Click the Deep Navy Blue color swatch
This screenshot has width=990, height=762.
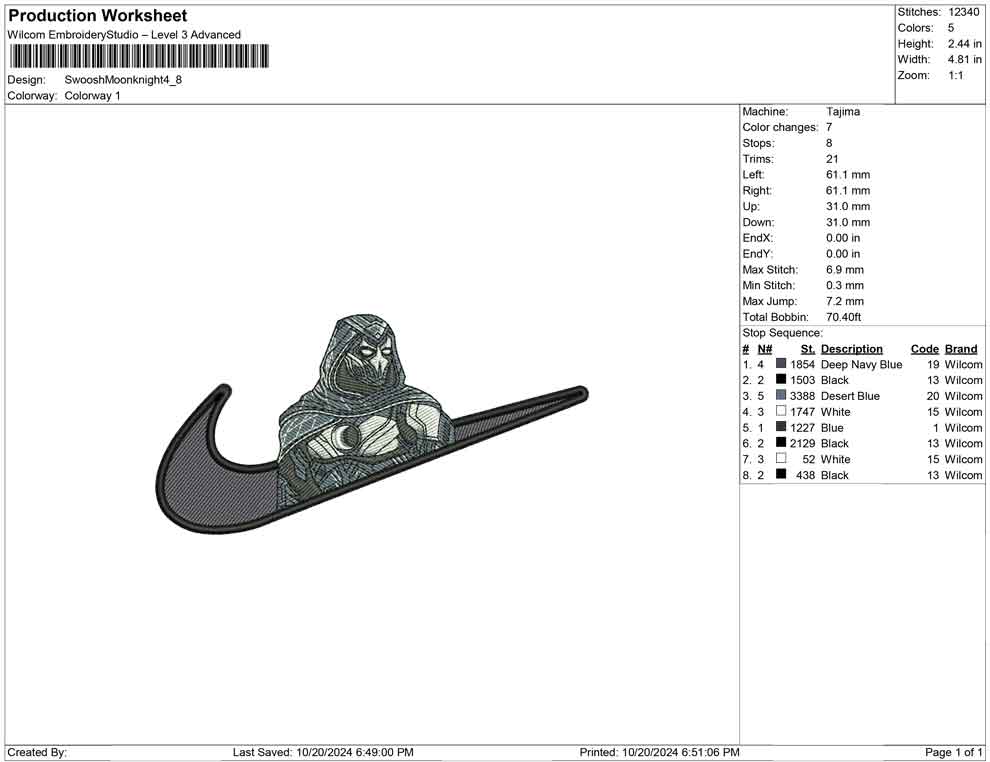click(781, 364)
